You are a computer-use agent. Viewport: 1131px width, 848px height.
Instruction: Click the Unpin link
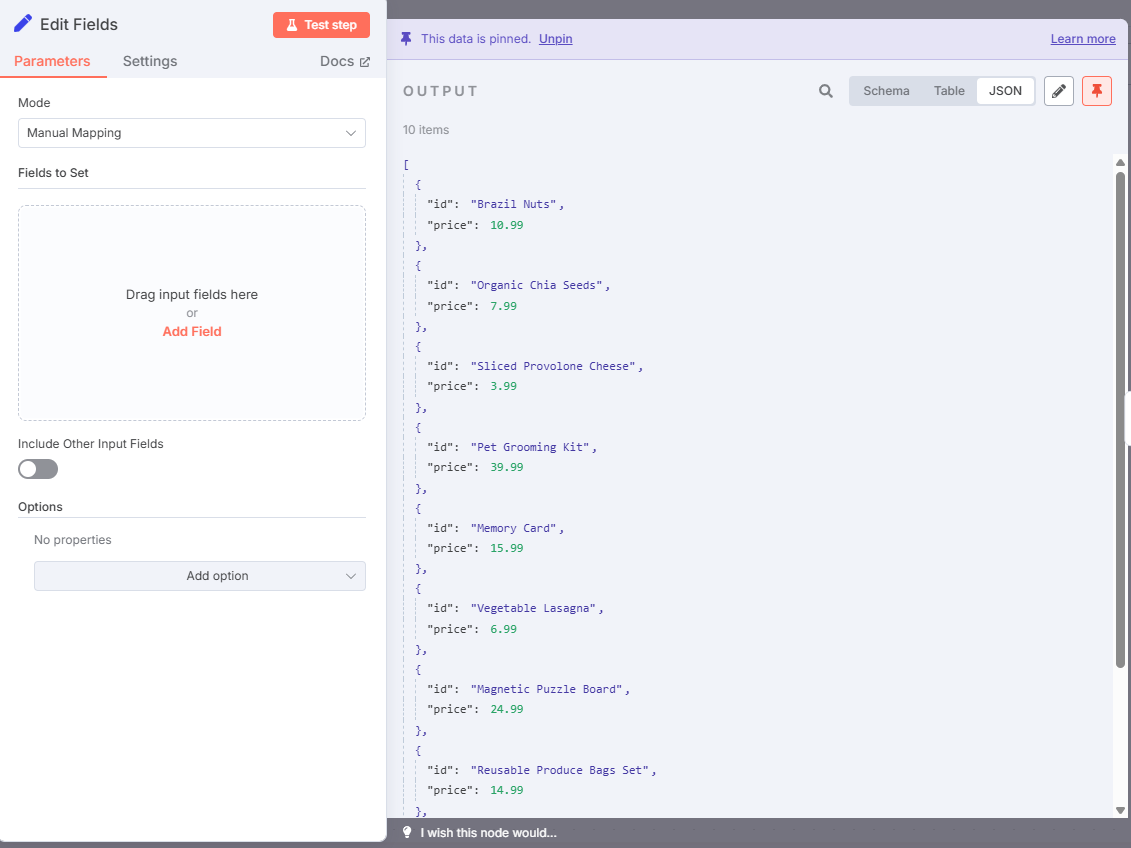coord(555,39)
